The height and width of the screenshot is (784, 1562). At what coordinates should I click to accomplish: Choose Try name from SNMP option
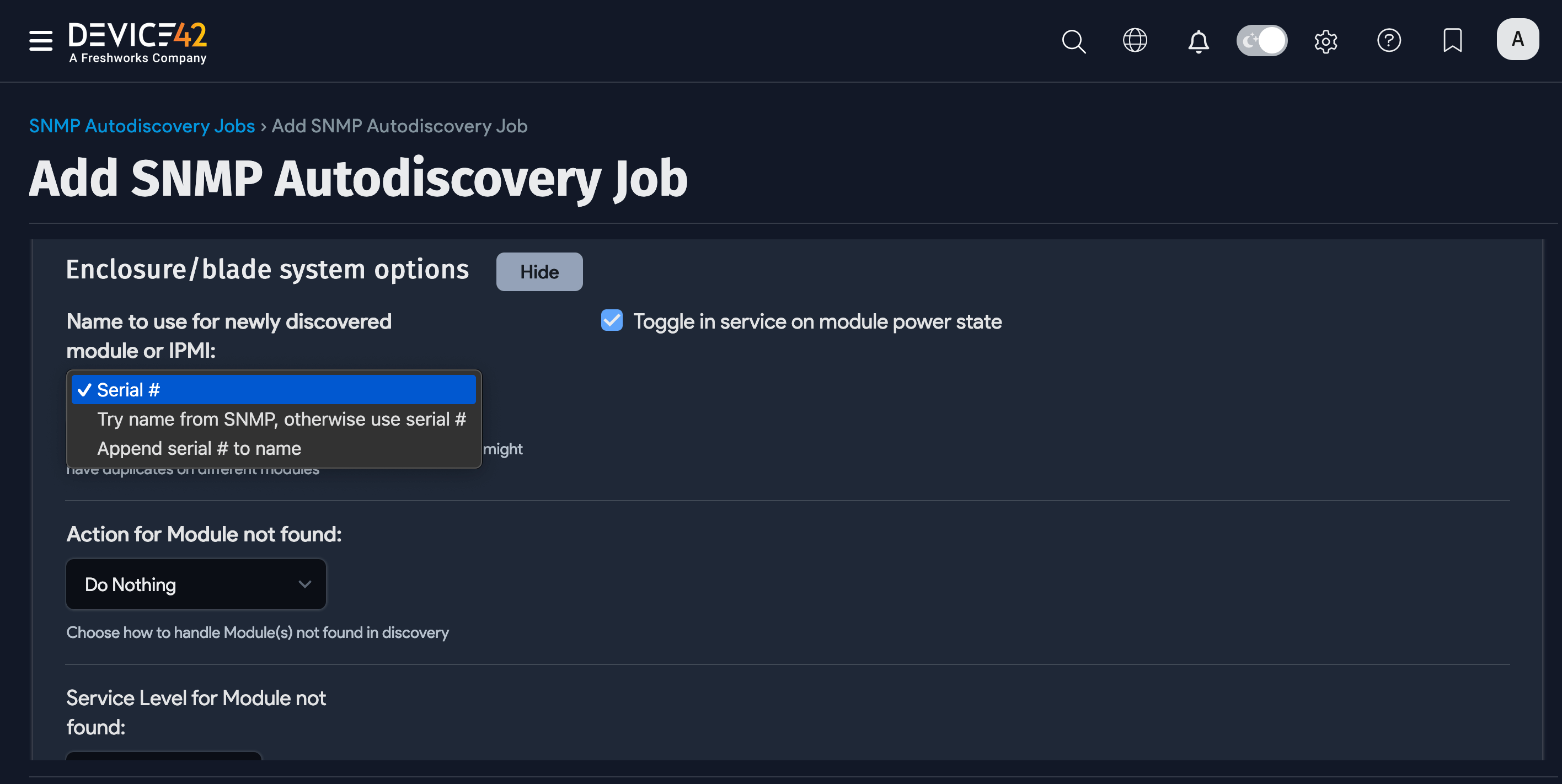click(281, 419)
